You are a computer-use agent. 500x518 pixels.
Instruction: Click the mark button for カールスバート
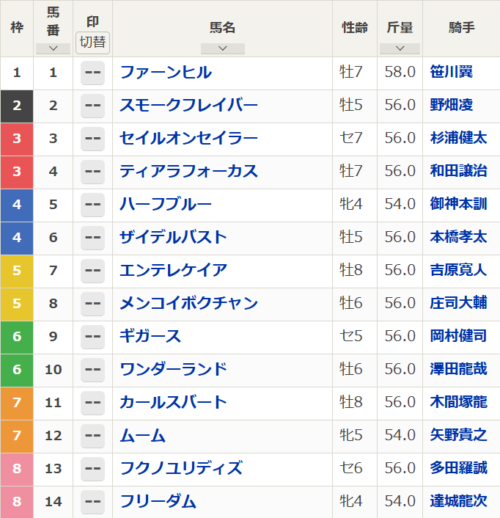point(93,403)
